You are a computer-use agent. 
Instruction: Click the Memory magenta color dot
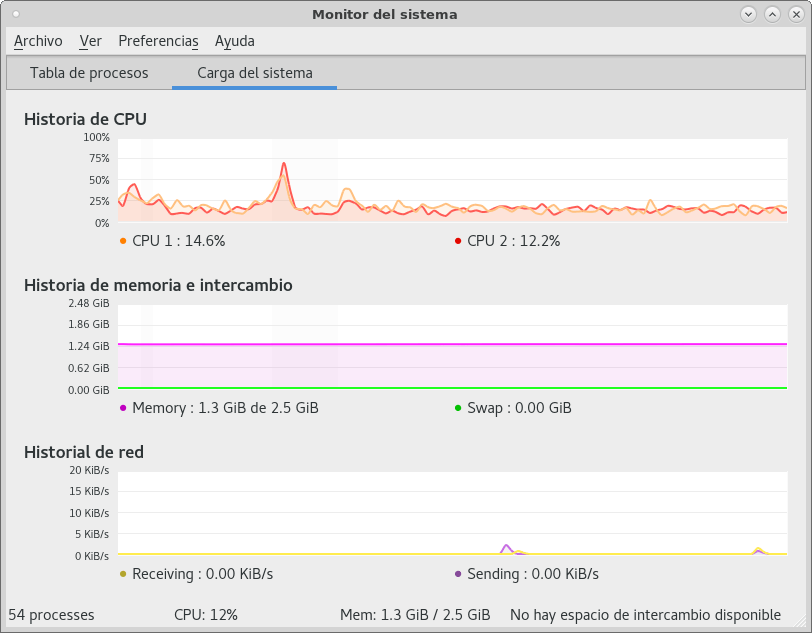[x=123, y=408]
